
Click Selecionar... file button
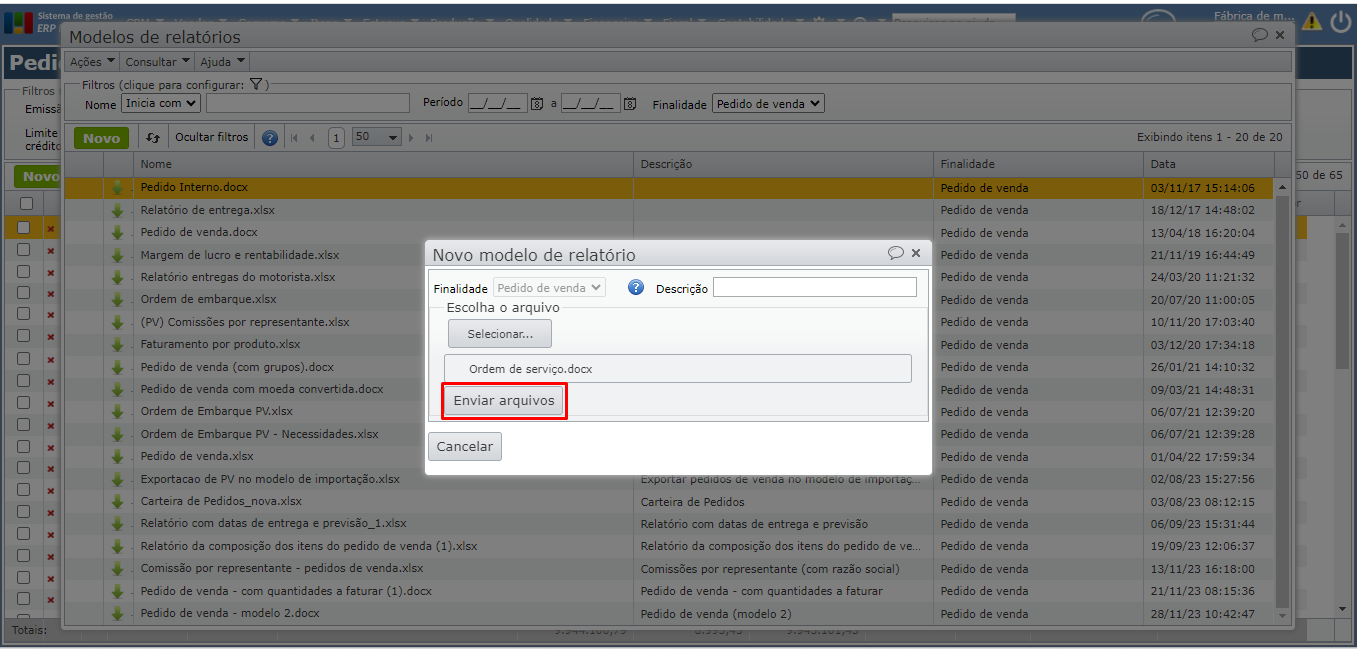pyautogui.click(x=500, y=333)
